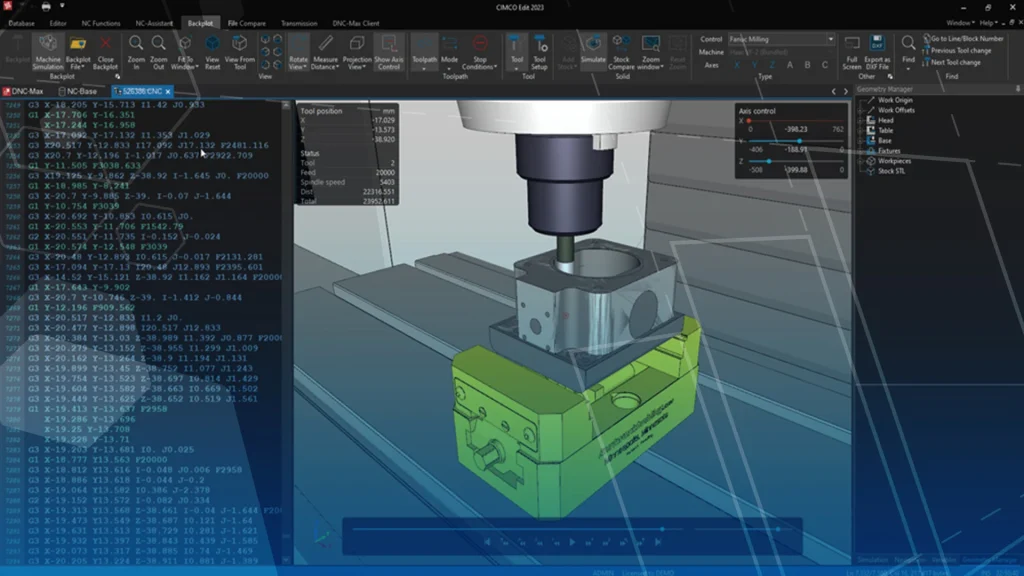Apply Fit To Window view
The height and width of the screenshot is (576, 1024).
click(x=184, y=50)
